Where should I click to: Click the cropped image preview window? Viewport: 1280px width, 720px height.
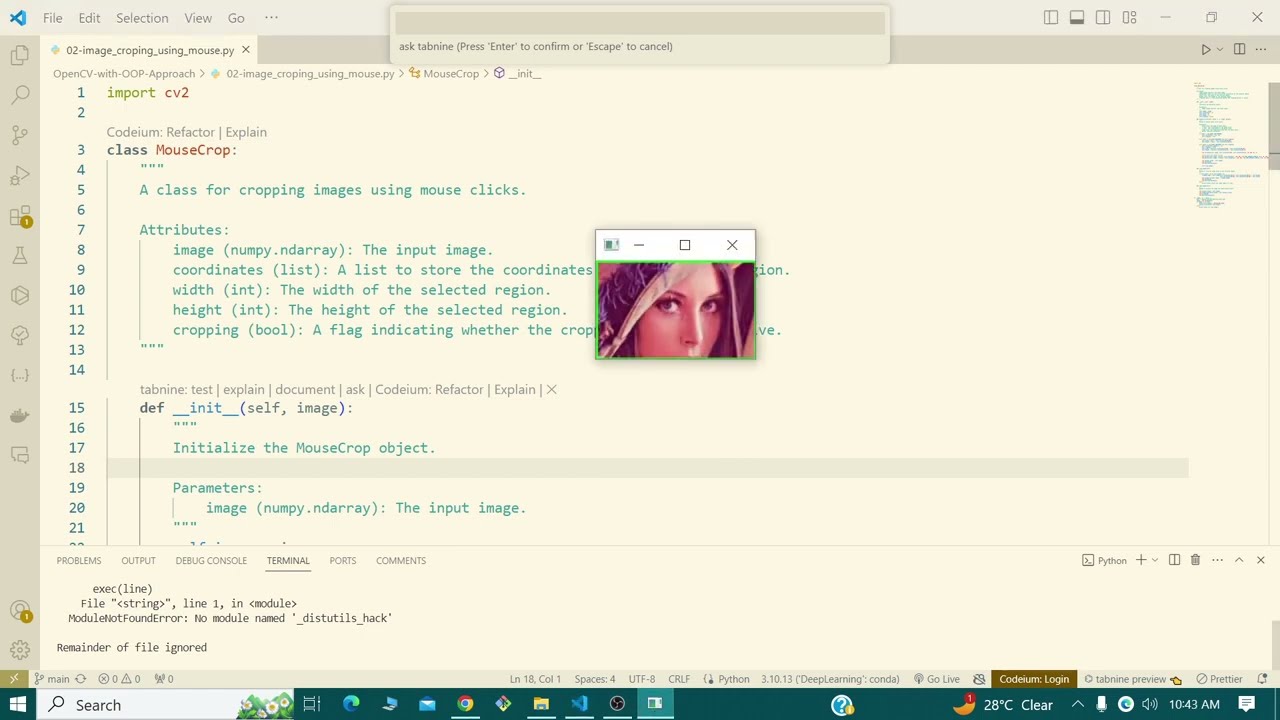(675, 309)
